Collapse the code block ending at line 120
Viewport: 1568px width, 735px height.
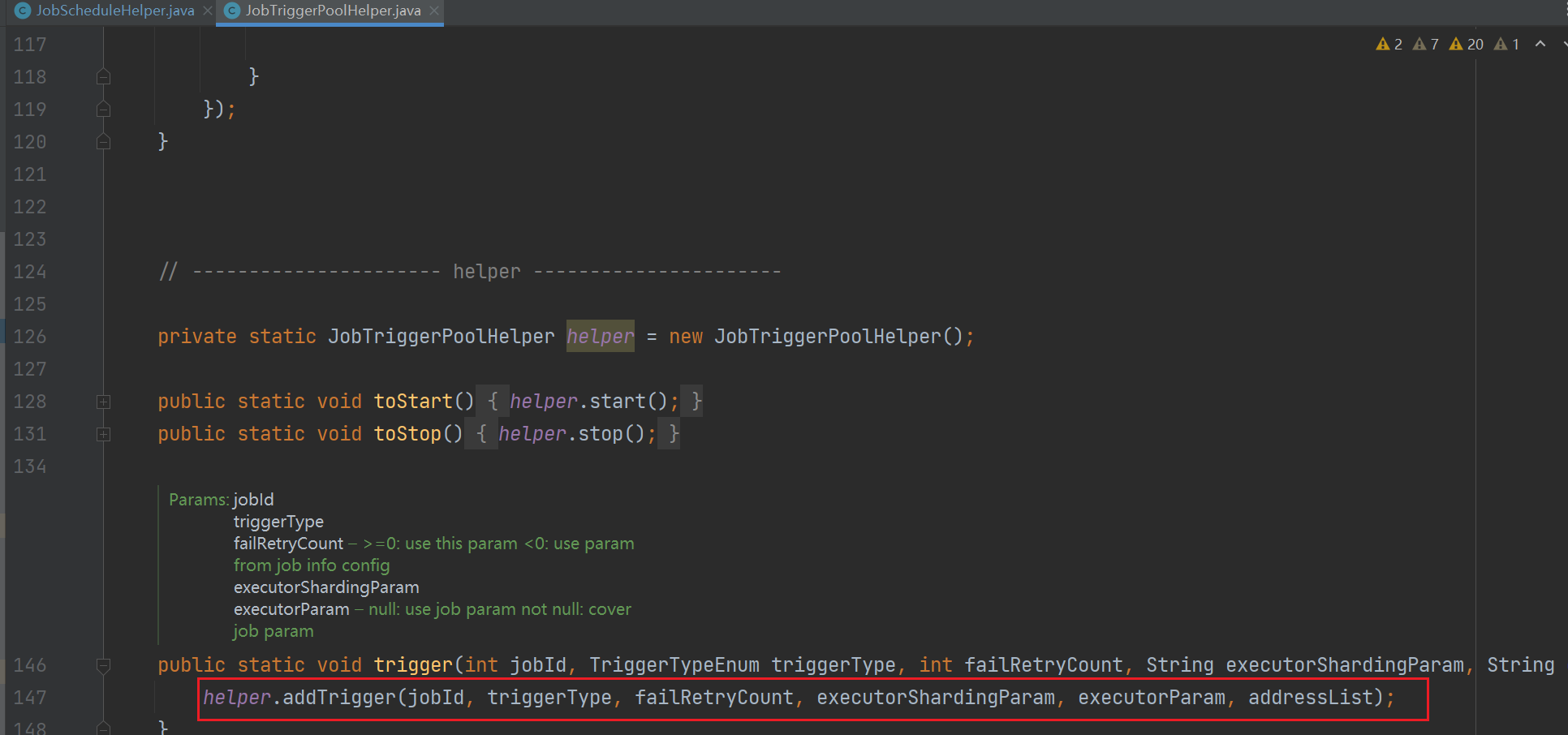(x=103, y=142)
